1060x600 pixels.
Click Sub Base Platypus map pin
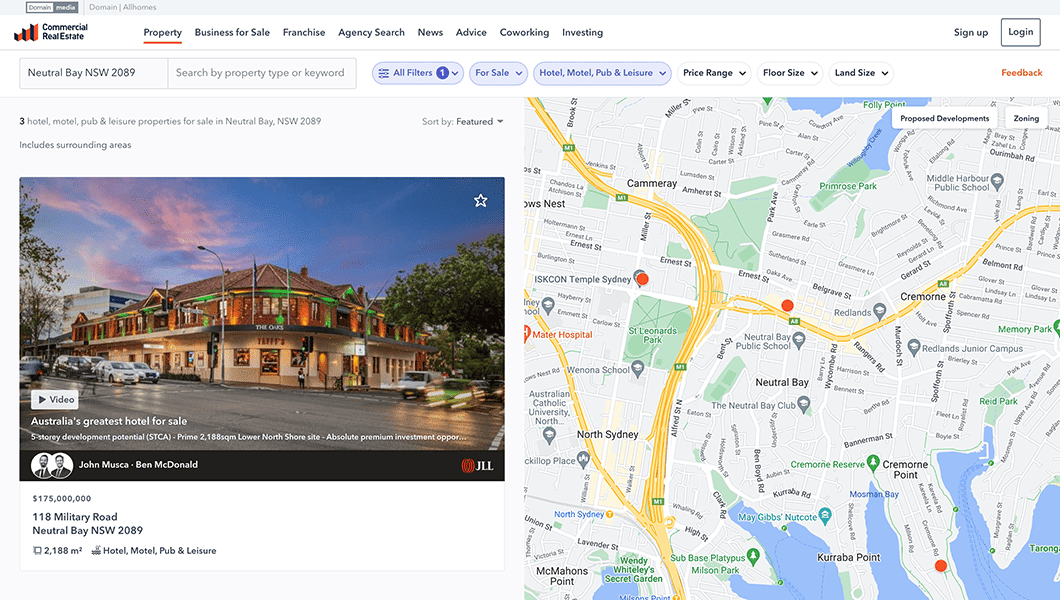[x=754, y=556]
